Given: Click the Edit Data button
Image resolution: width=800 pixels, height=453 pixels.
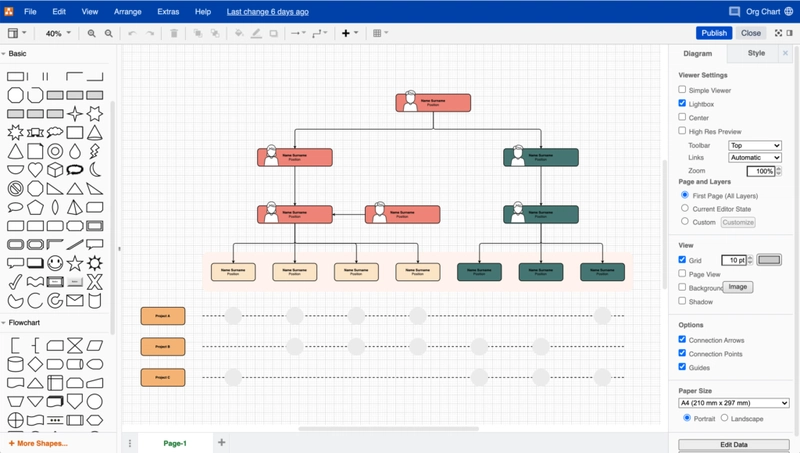Looking at the screenshot, I should (734, 445).
